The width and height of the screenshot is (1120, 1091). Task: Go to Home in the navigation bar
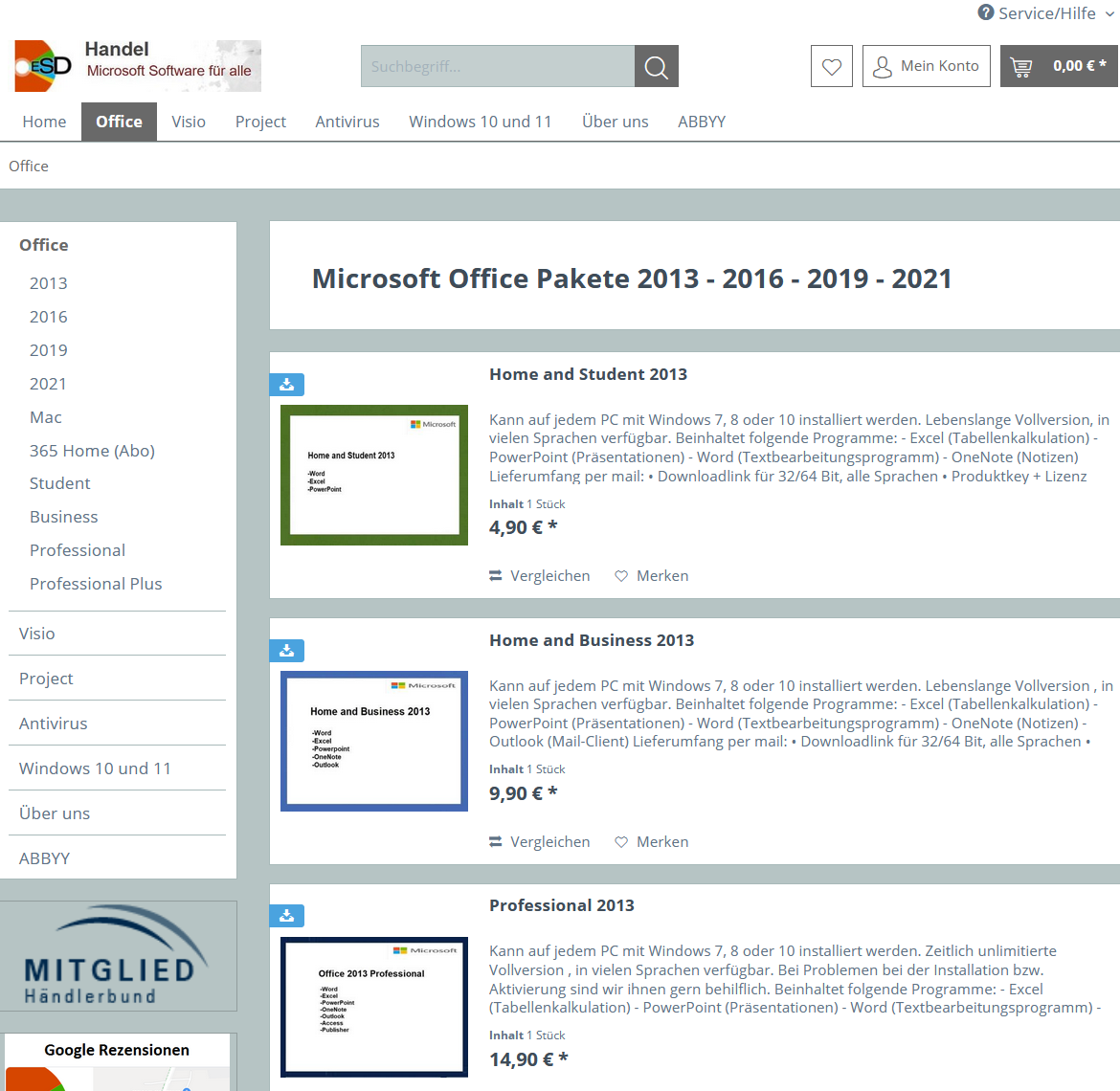(x=44, y=122)
